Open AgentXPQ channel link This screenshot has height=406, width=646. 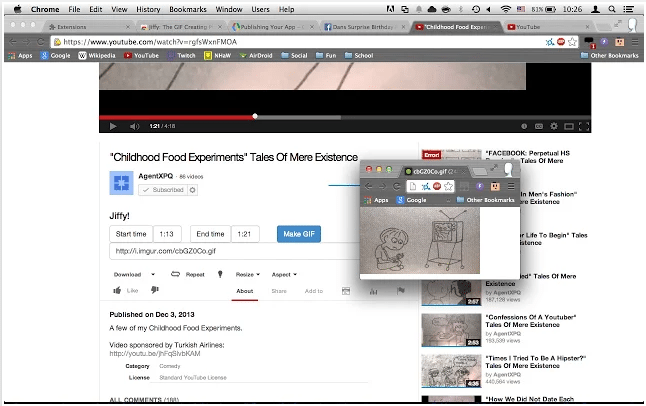point(156,176)
